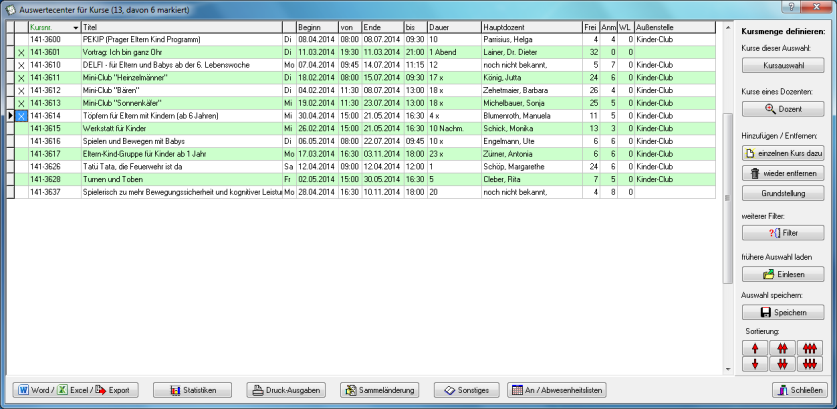The height and width of the screenshot is (409, 837).
Task: Click duration cell '10 Nachm.'
Action: (x=454, y=129)
